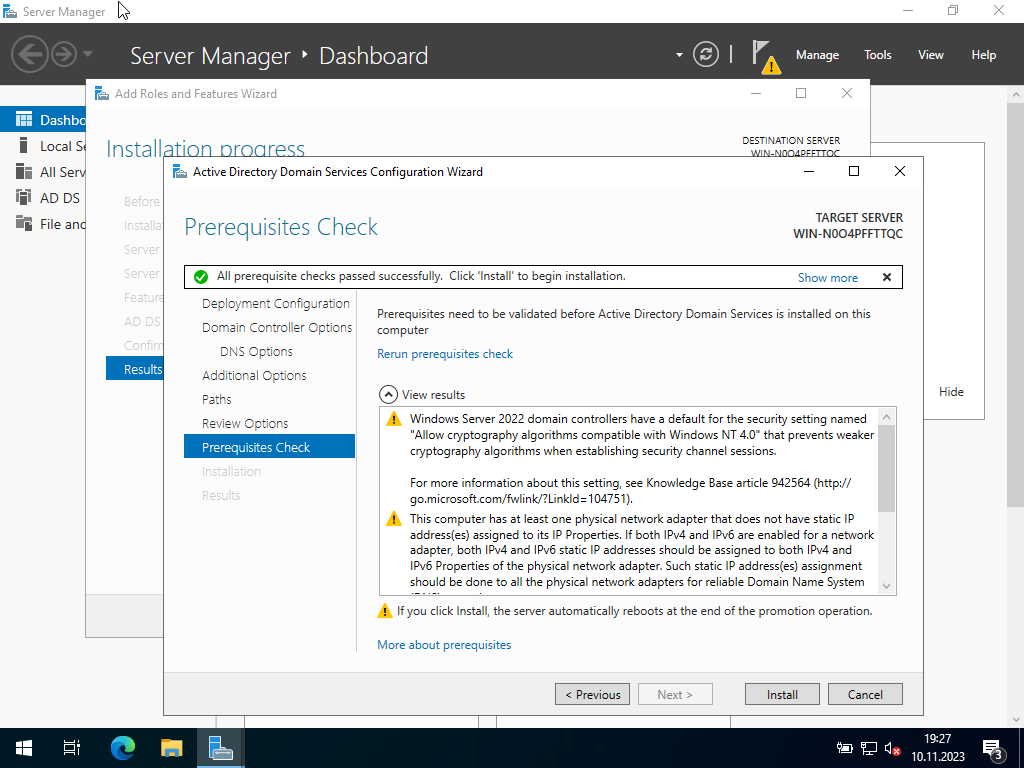This screenshot has width=1024, height=768.
Task: Refresh the Server Manager dashboard
Action: 706,54
